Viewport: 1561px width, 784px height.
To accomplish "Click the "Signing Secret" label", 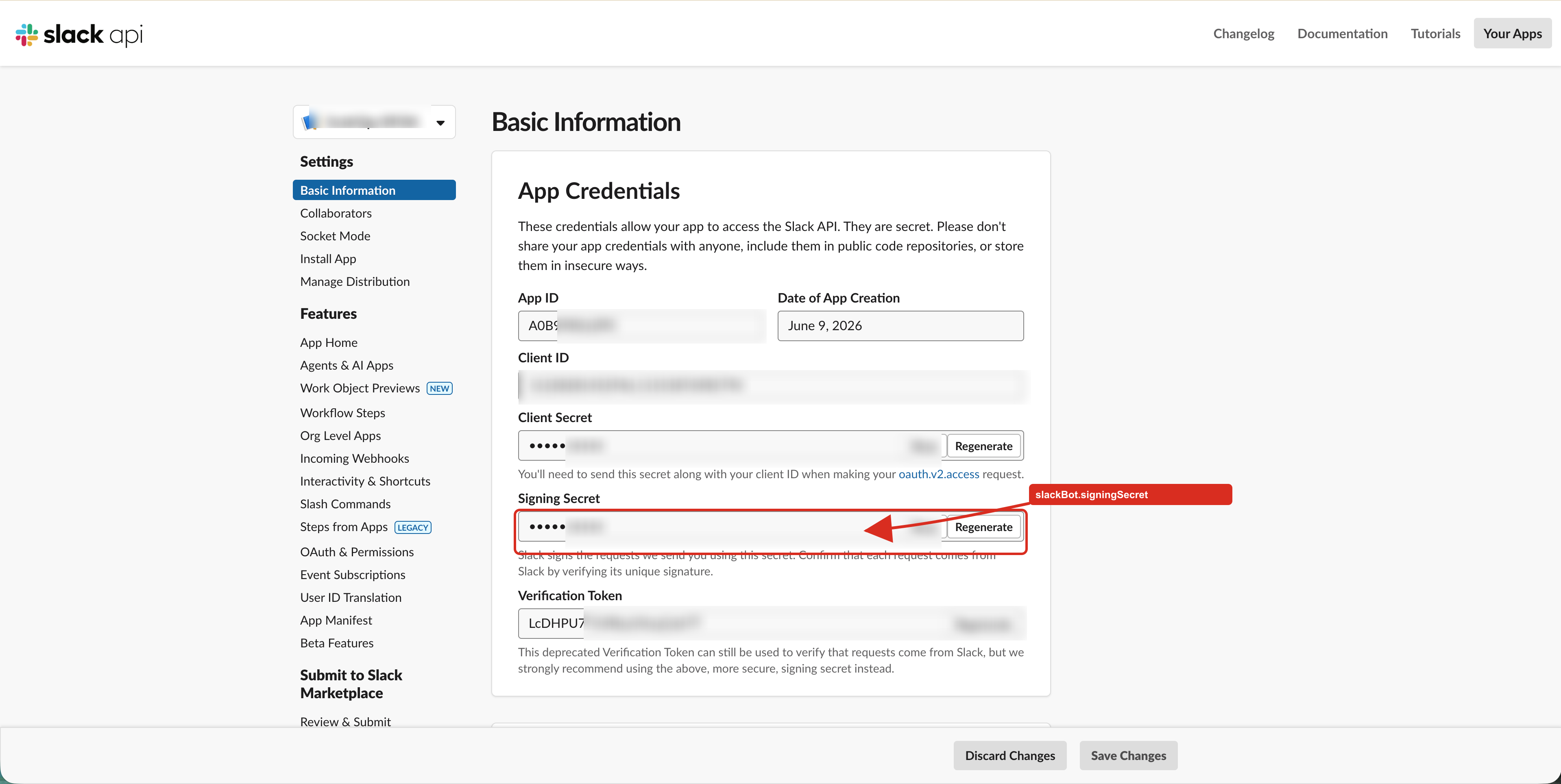I will (559, 499).
